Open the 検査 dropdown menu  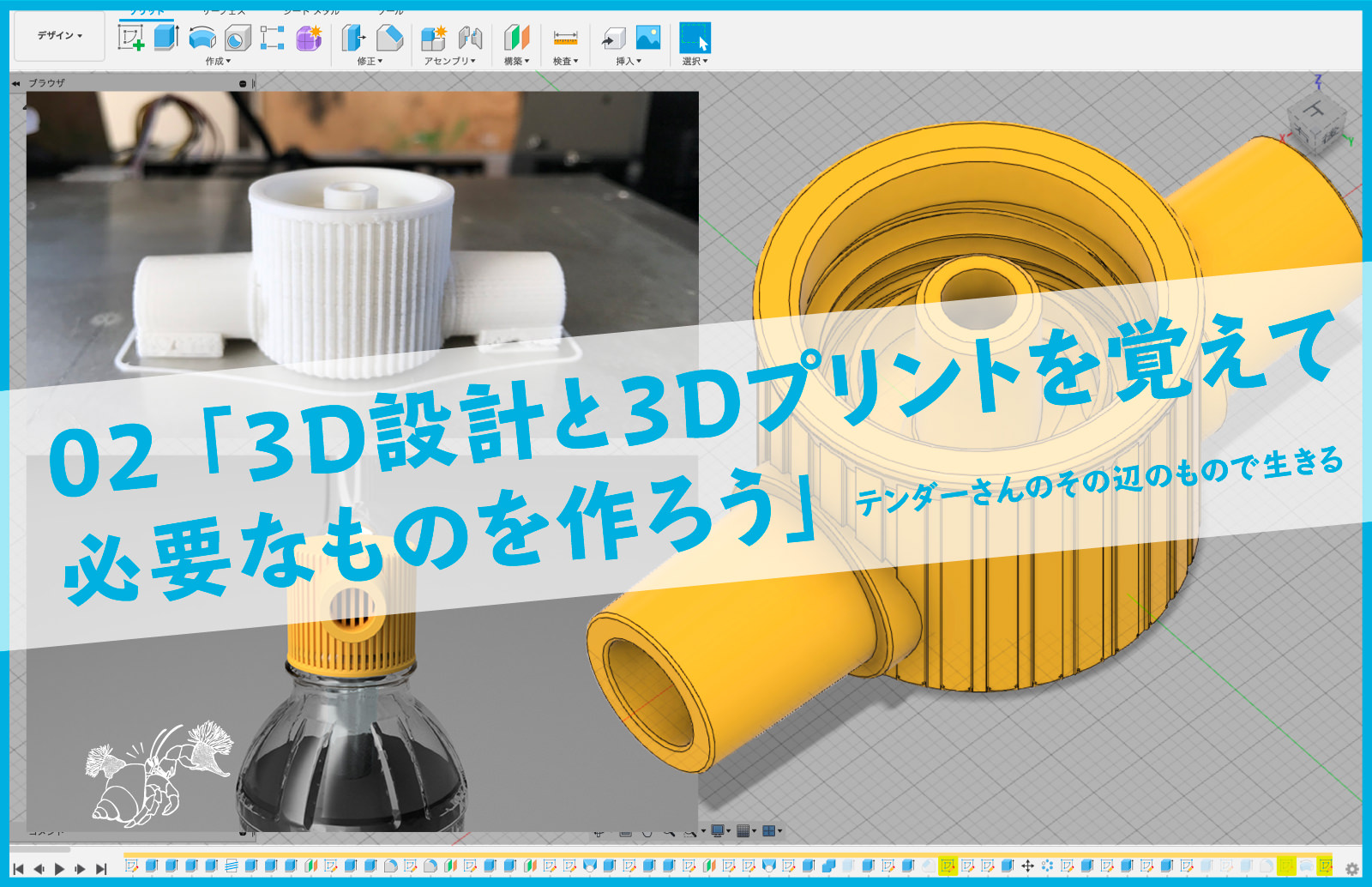[565, 61]
